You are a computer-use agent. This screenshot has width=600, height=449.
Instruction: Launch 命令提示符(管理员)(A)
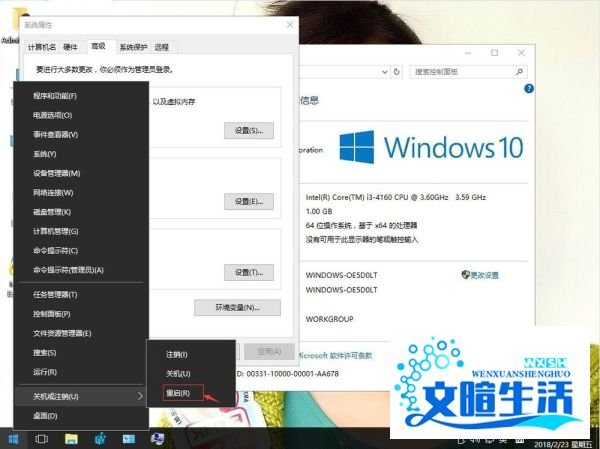tap(81, 270)
